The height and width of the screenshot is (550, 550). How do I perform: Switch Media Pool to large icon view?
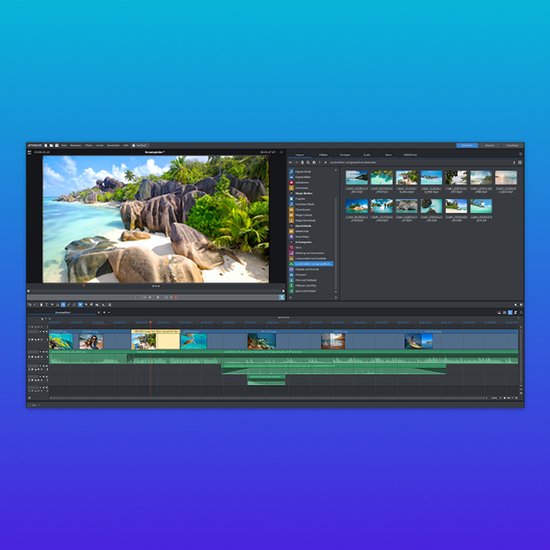(x=520, y=162)
